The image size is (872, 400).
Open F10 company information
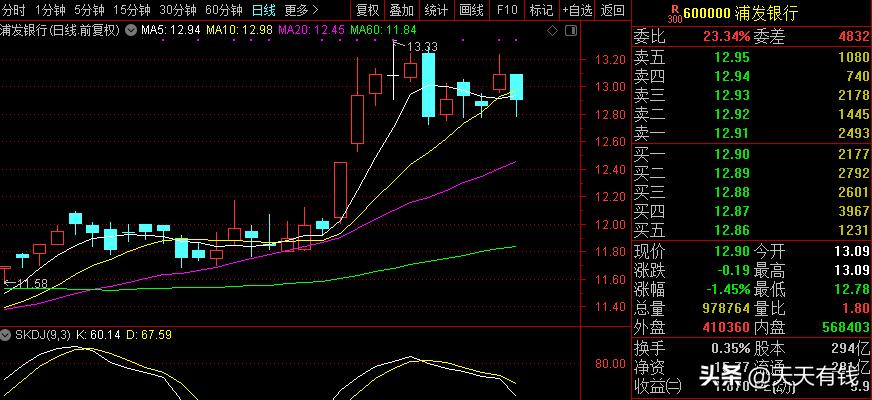(507, 9)
